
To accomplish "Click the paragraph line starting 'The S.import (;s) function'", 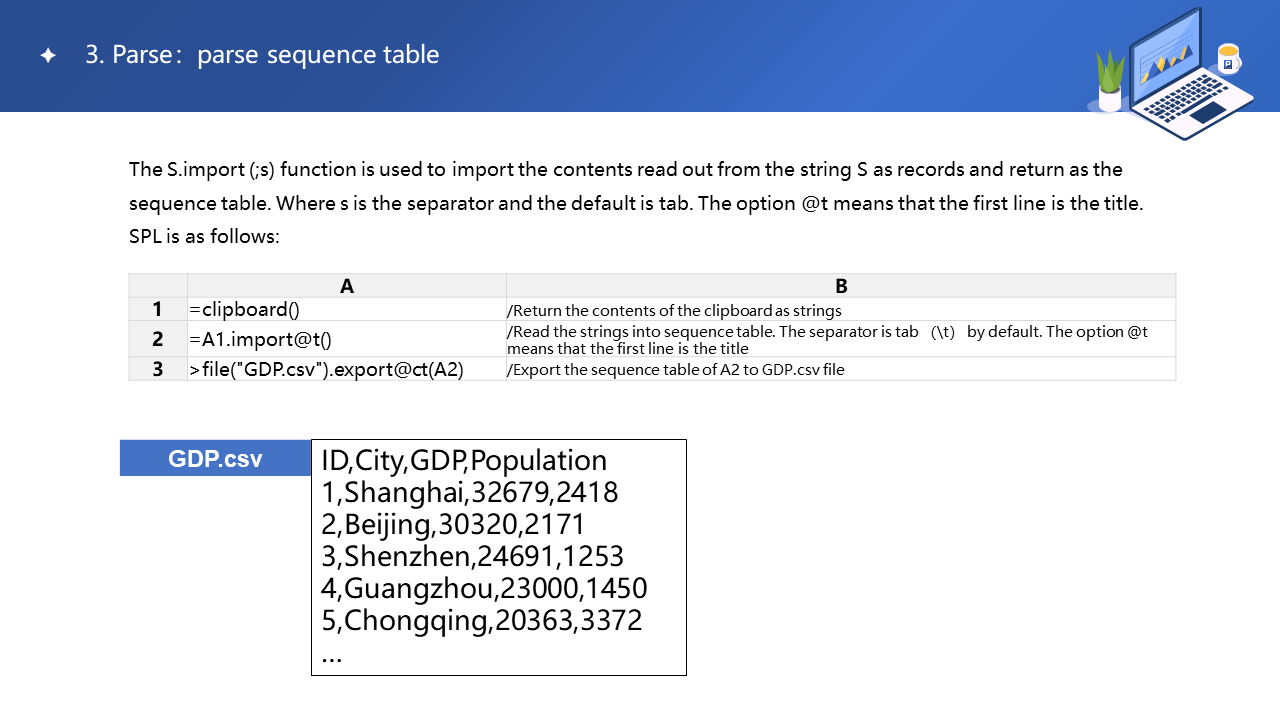I will pos(626,169).
